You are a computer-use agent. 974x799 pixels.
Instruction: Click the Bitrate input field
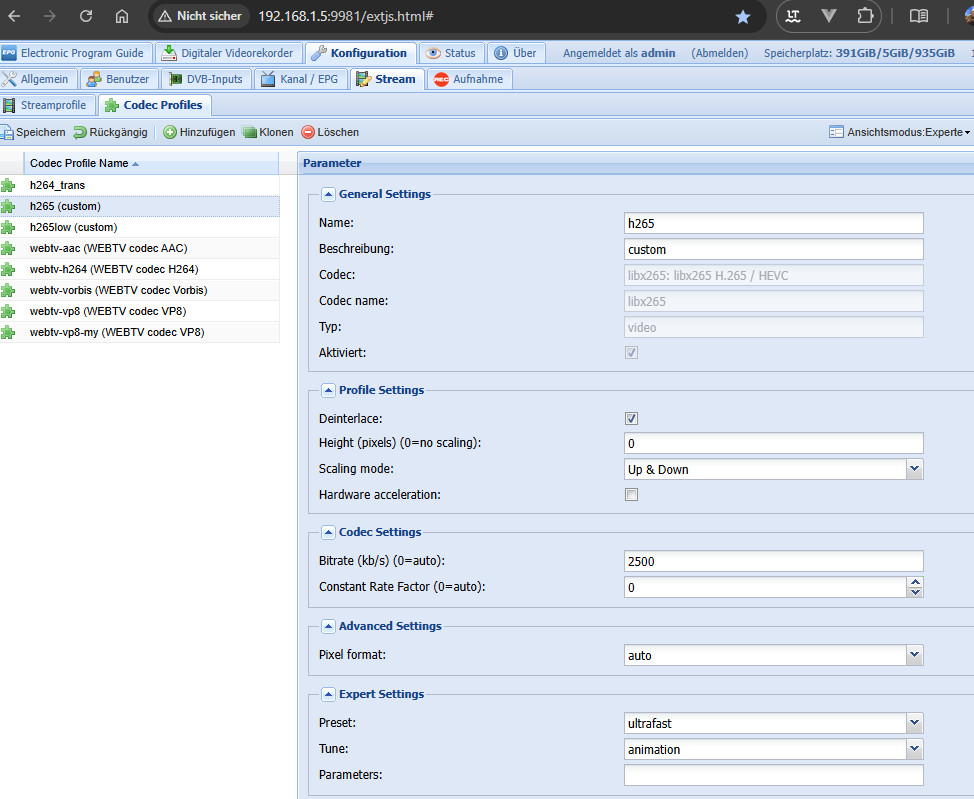(x=772, y=561)
